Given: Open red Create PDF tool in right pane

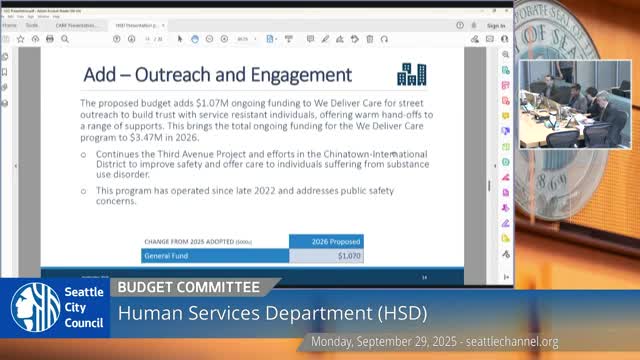Looking at the screenshot, I should (506, 101).
